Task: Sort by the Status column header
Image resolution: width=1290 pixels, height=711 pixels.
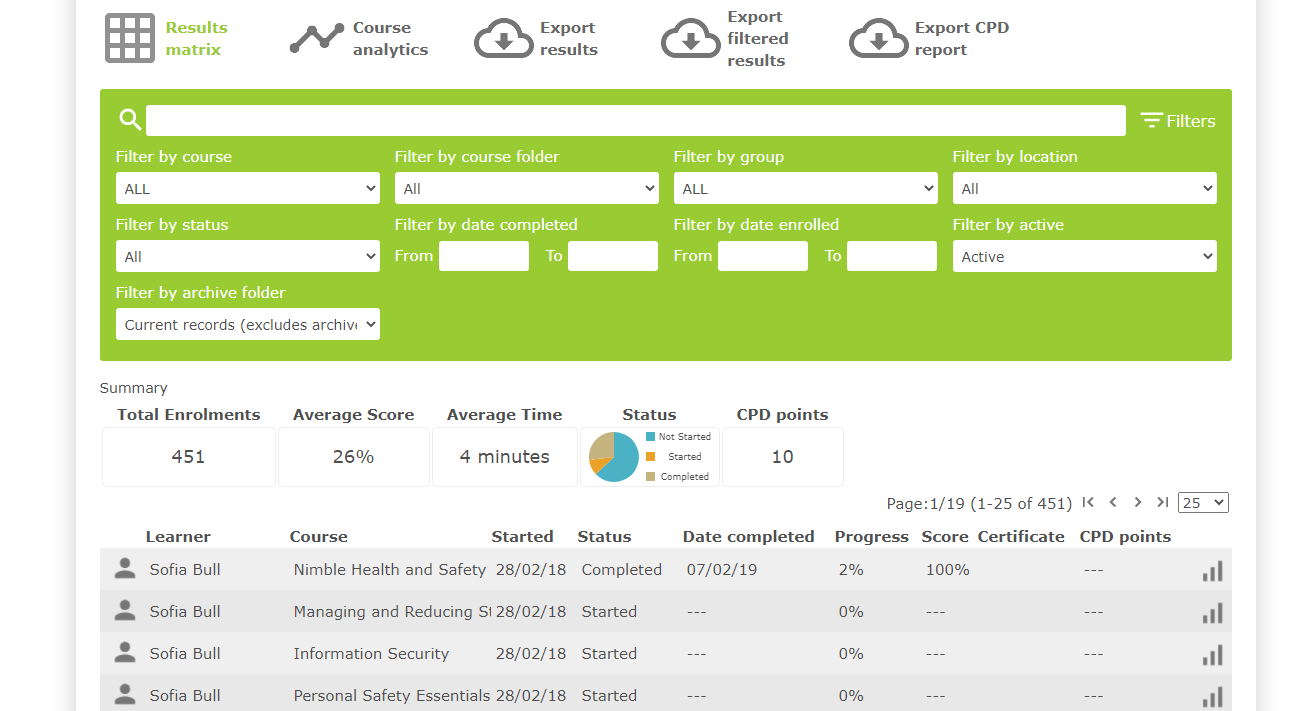Action: pyautogui.click(x=604, y=536)
